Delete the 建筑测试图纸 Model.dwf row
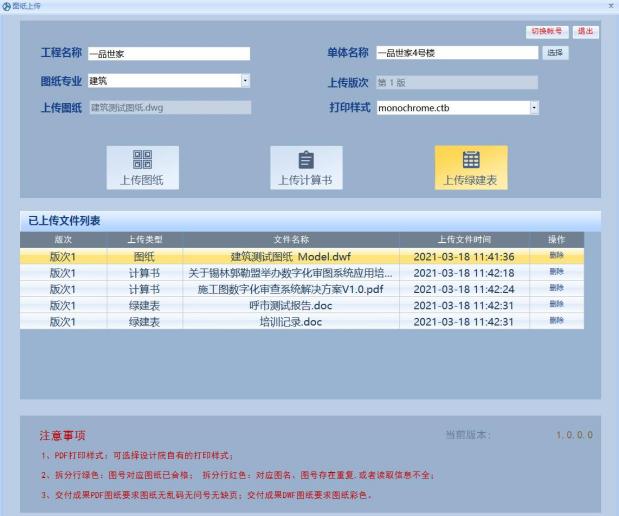The height and width of the screenshot is (516, 619). pos(556,256)
